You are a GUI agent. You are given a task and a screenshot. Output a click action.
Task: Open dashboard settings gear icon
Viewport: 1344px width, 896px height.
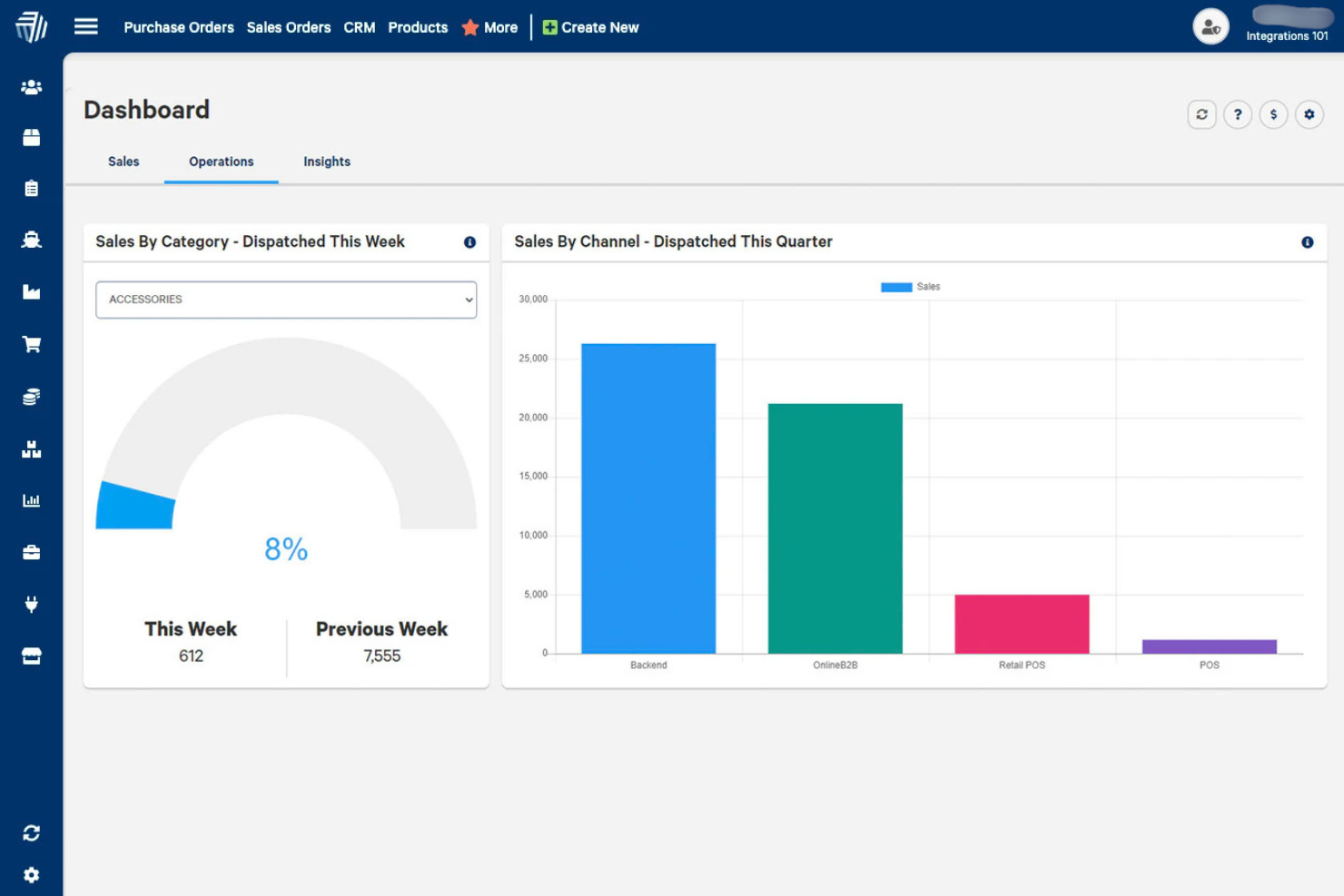(1309, 114)
